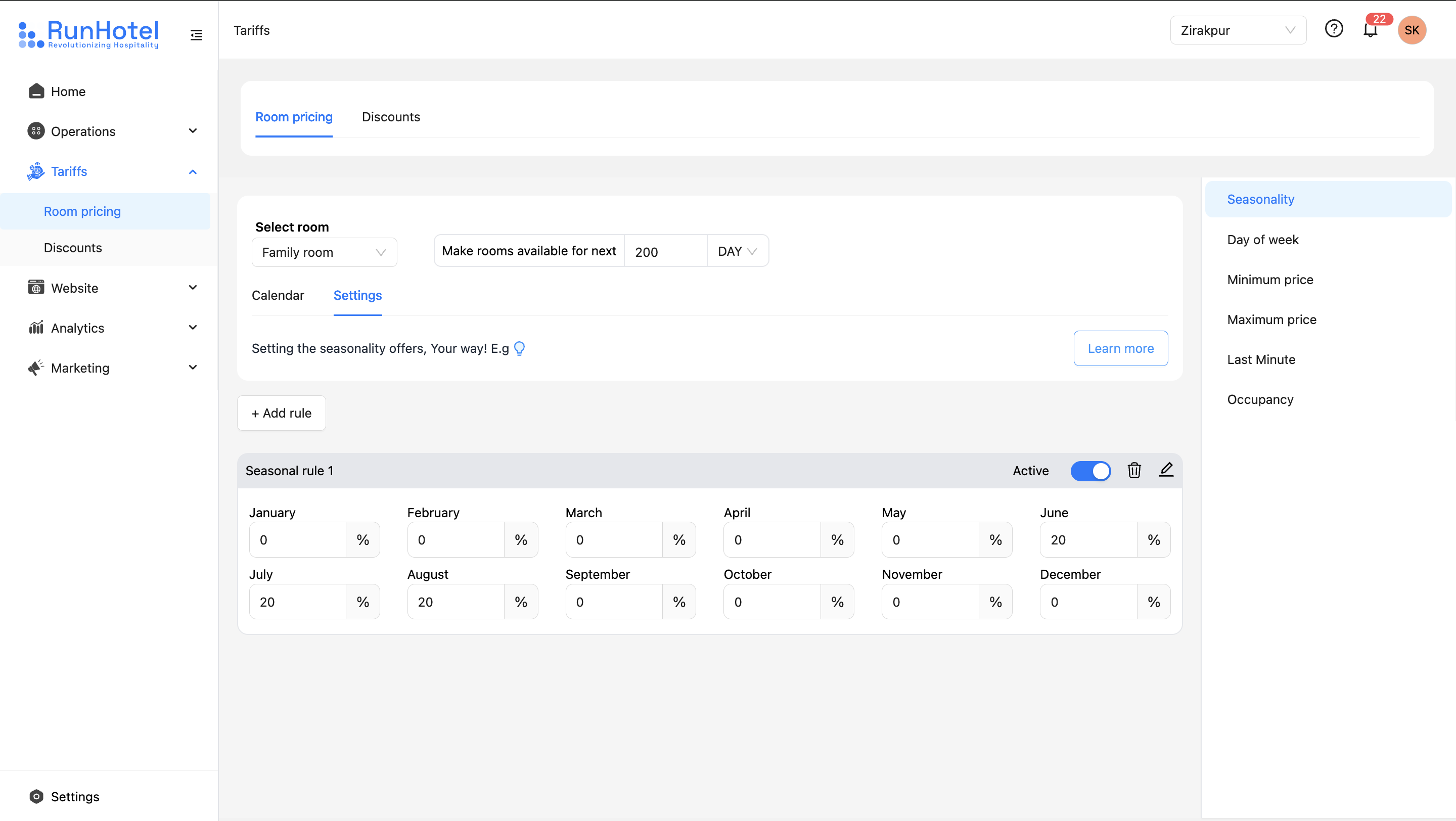Click the February percentage field
Image resolution: width=1456 pixels, height=821 pixels.
click(x=456, y=539)
